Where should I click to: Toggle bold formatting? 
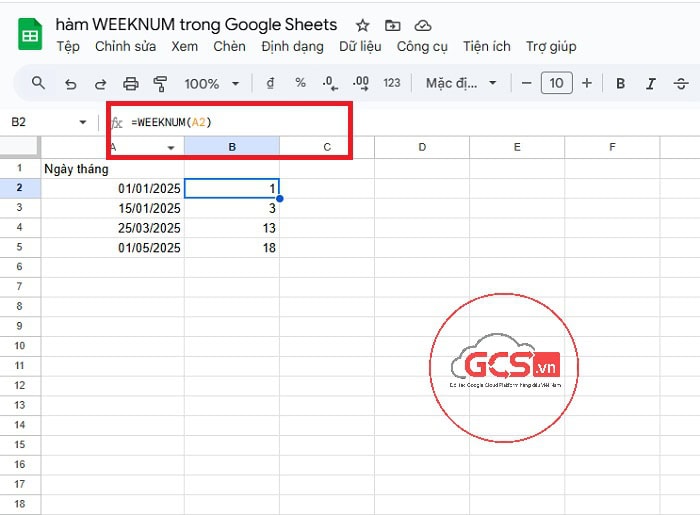point(620,84)
